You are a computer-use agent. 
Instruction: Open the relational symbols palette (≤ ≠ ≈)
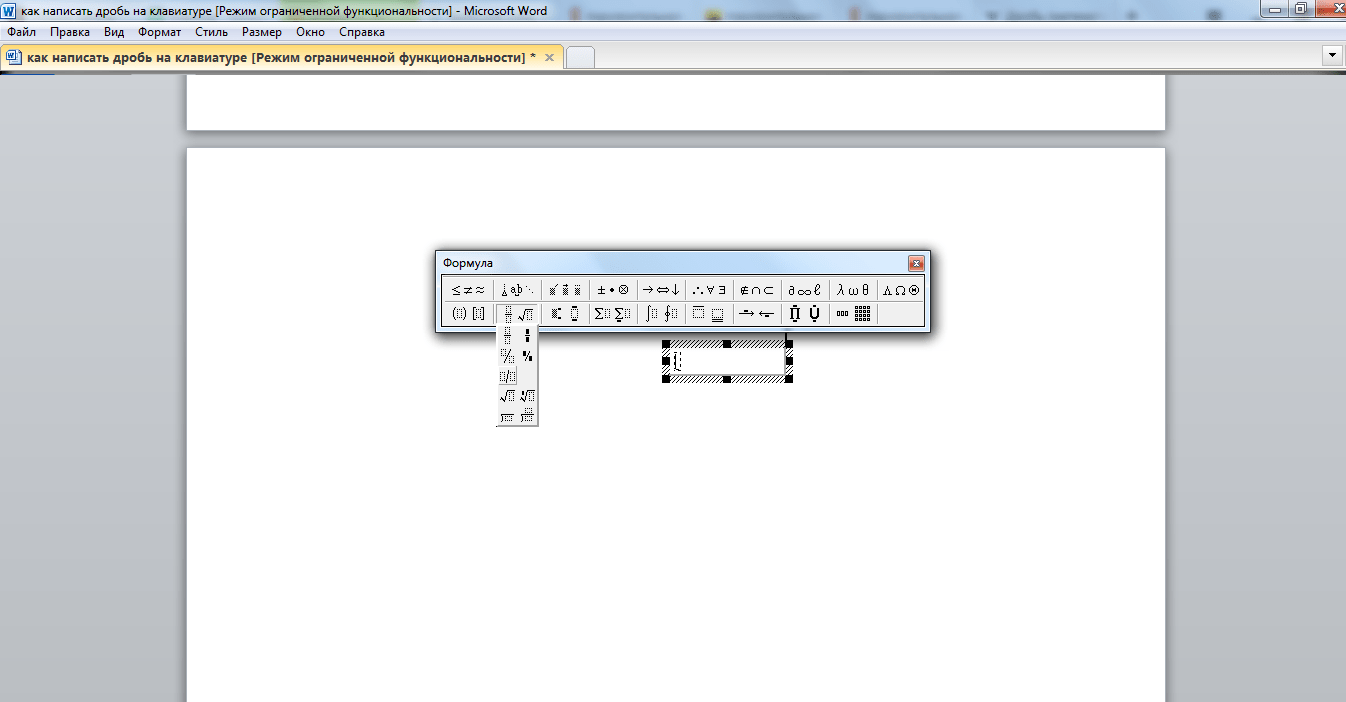tap(468, 290)
